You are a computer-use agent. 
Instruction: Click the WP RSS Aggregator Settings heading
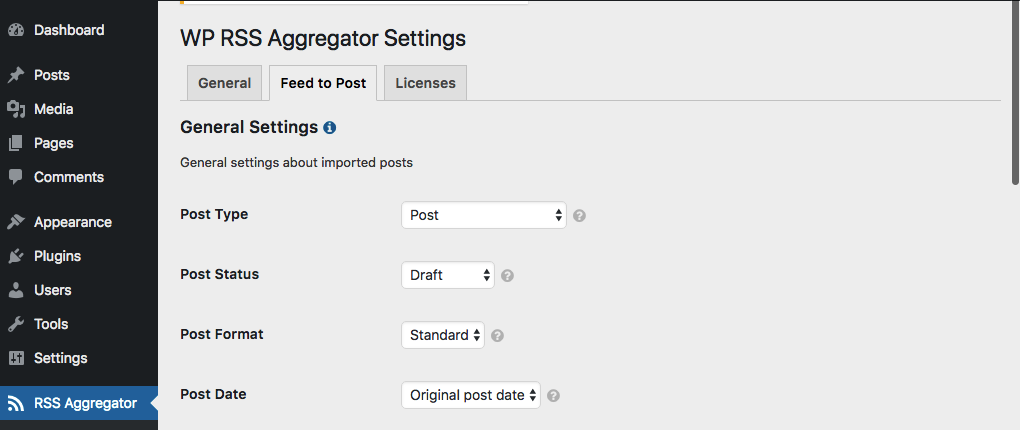click(x=323, y=38)
